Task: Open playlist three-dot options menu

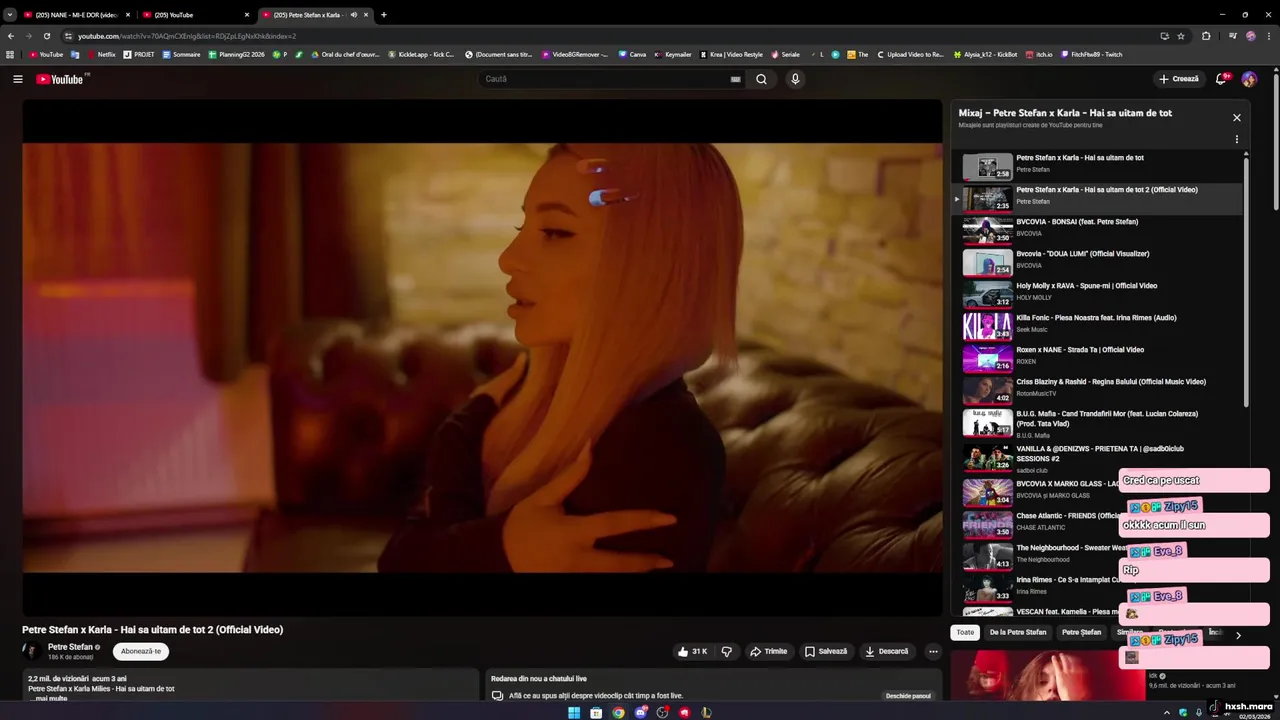Action: pyautogui.click(x=1236, y=139)
